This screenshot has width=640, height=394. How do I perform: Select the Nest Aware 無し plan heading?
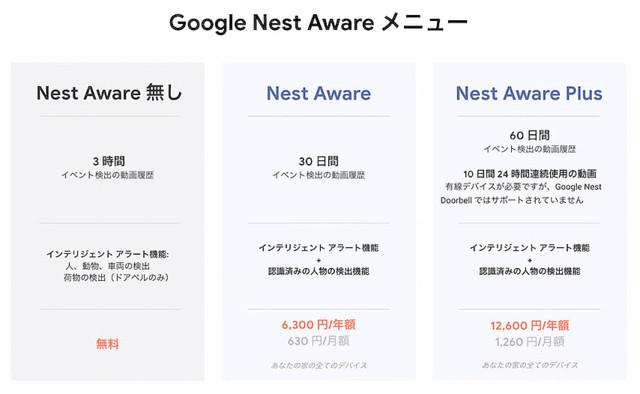coord(109,93)
